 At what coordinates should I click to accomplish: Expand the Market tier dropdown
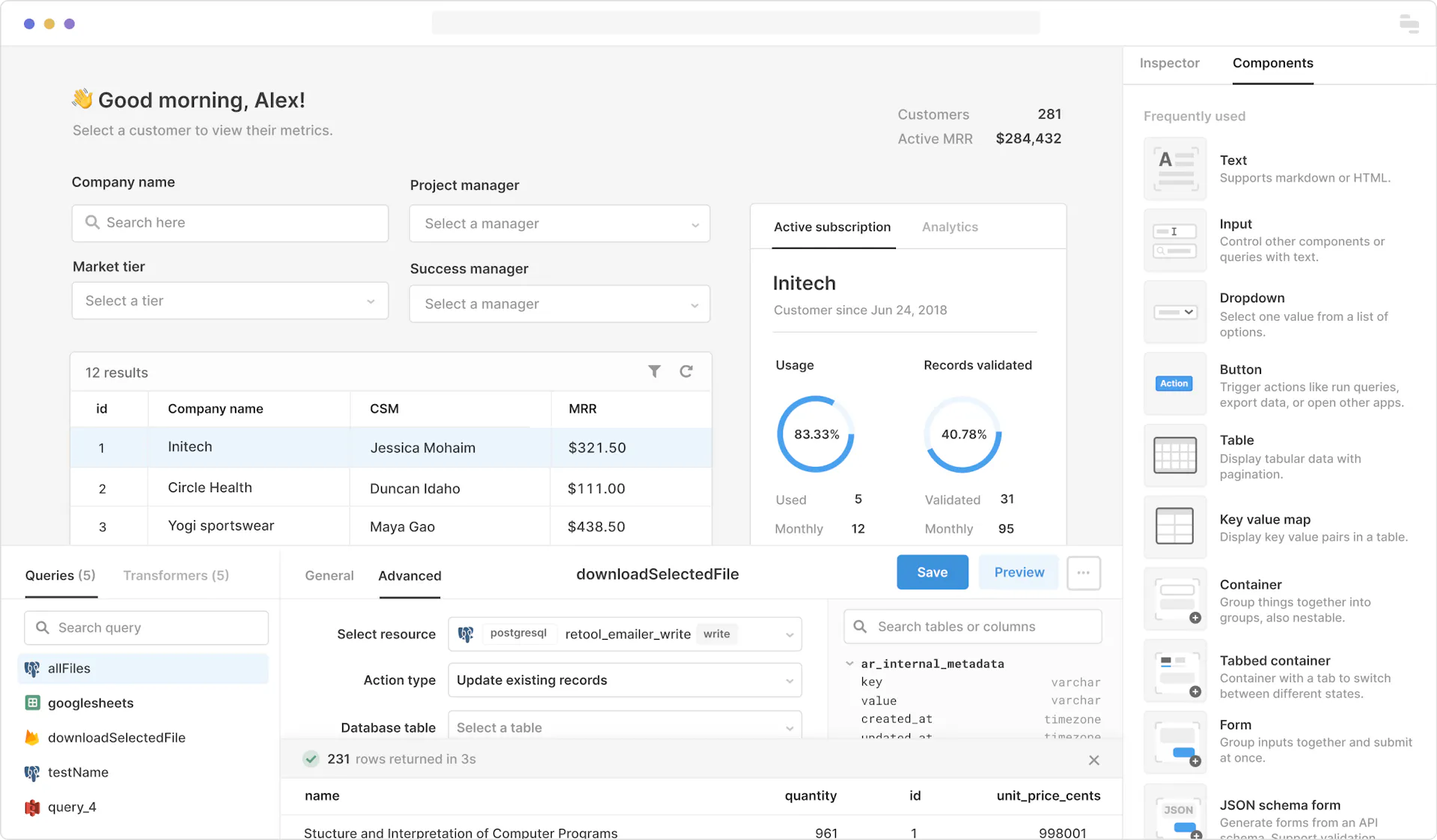pyautogui.click(x=230, y=301)
